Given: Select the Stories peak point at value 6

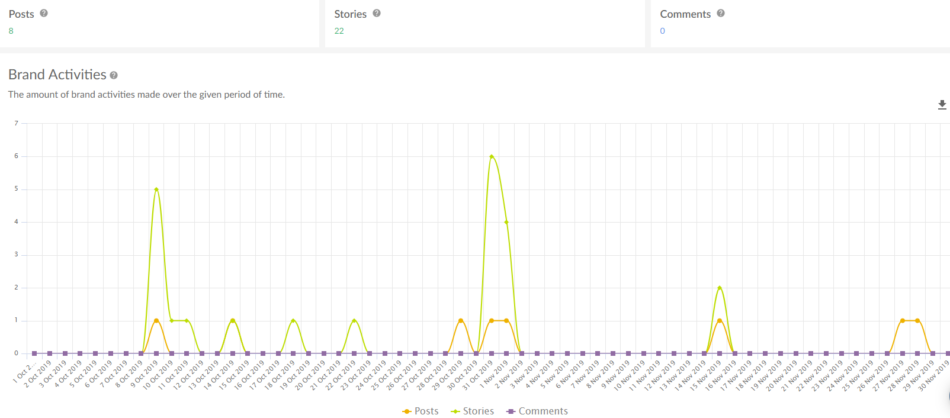Looking at the screenshot, I should [491, 156].
